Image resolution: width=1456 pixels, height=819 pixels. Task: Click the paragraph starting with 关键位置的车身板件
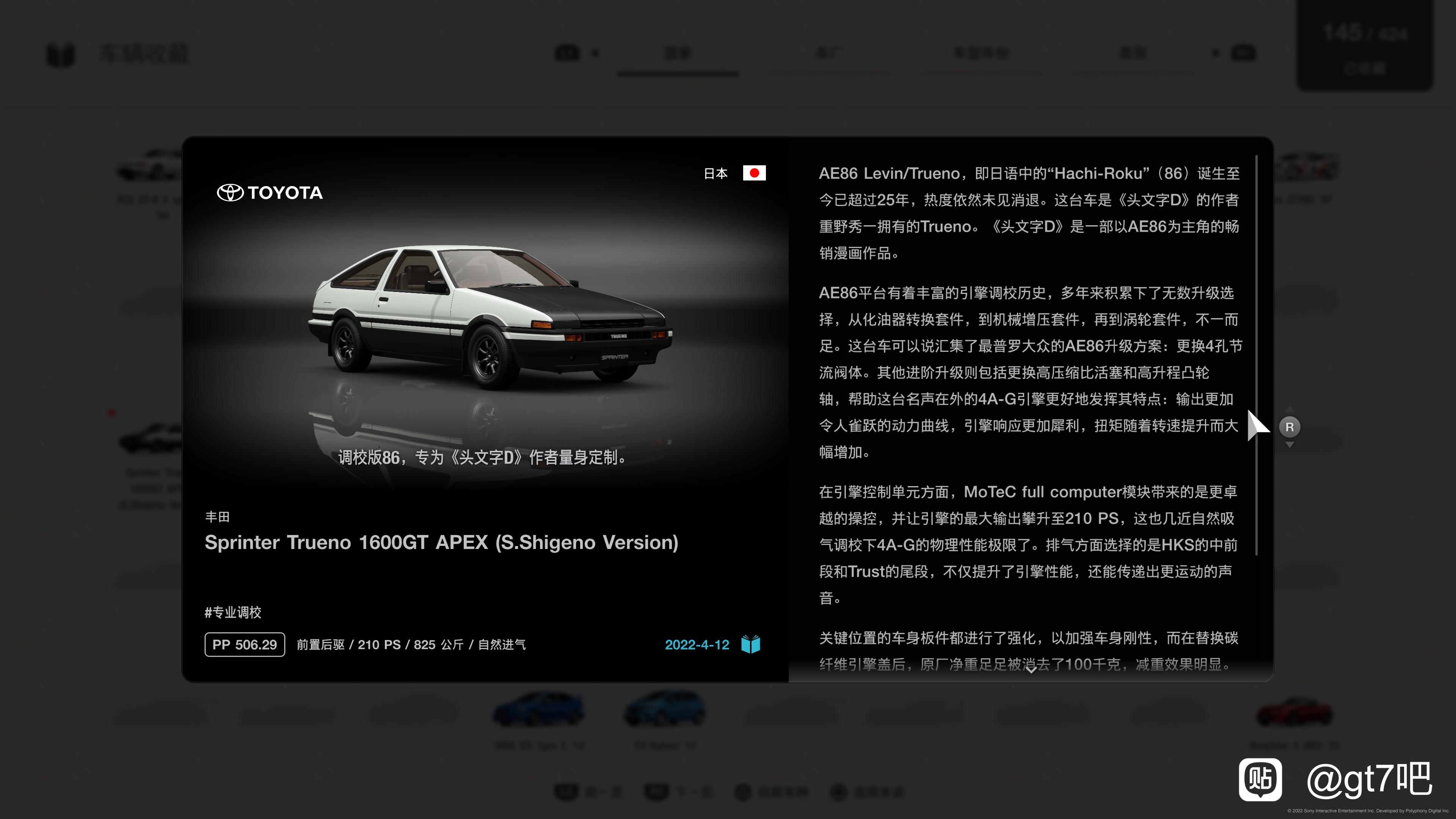[1029, 651]
